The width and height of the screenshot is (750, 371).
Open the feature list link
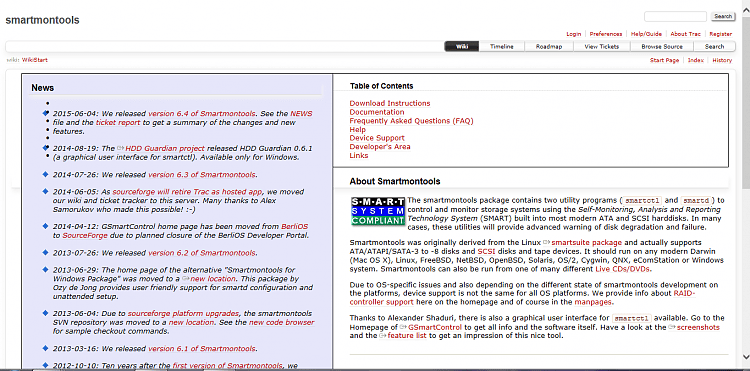407,336
